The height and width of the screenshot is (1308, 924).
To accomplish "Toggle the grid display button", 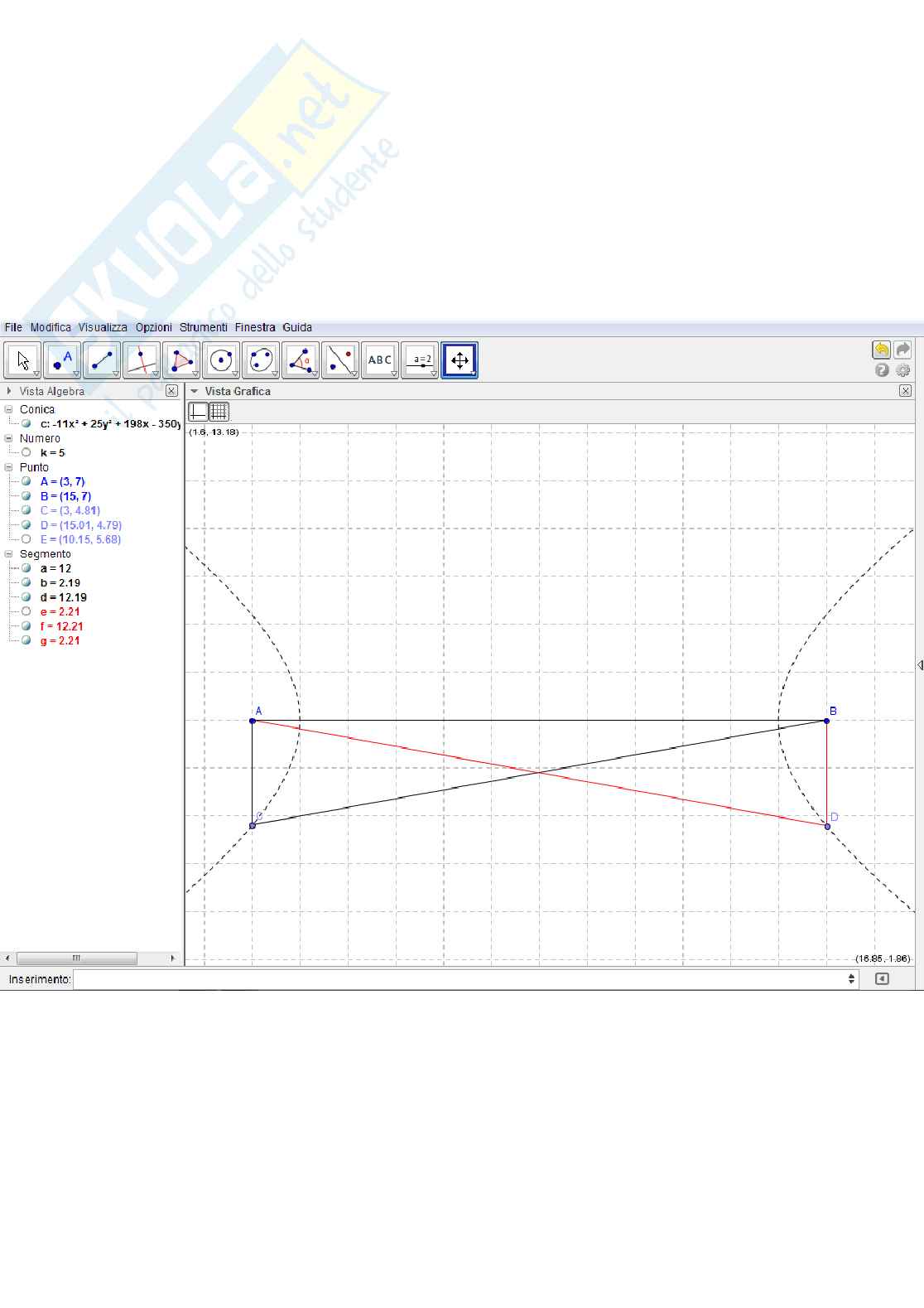I will pos(219,411).
